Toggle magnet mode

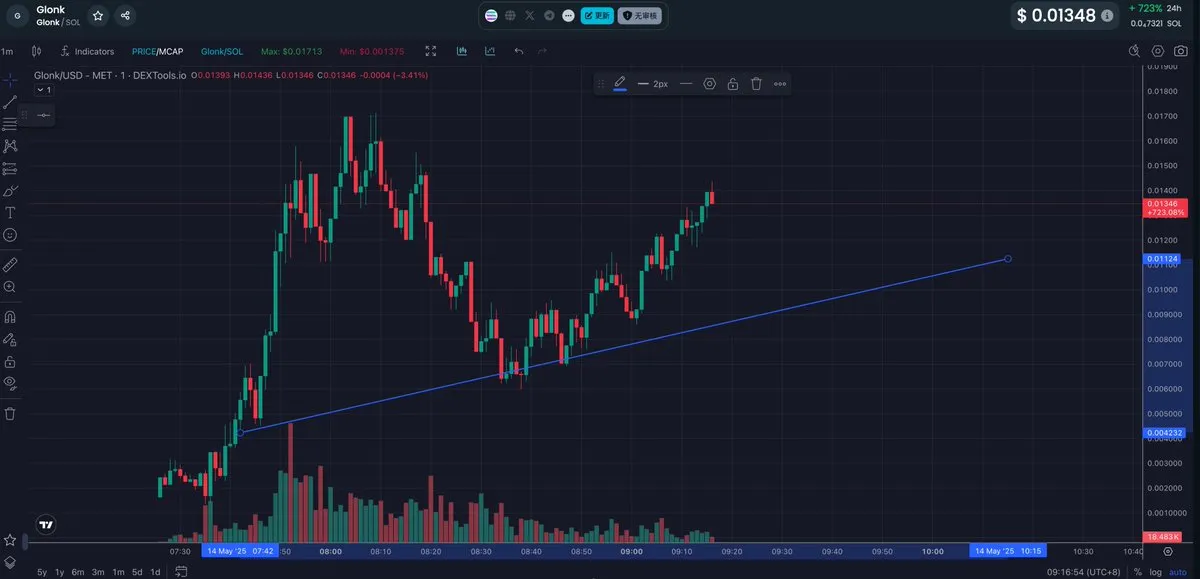point(10,316)
